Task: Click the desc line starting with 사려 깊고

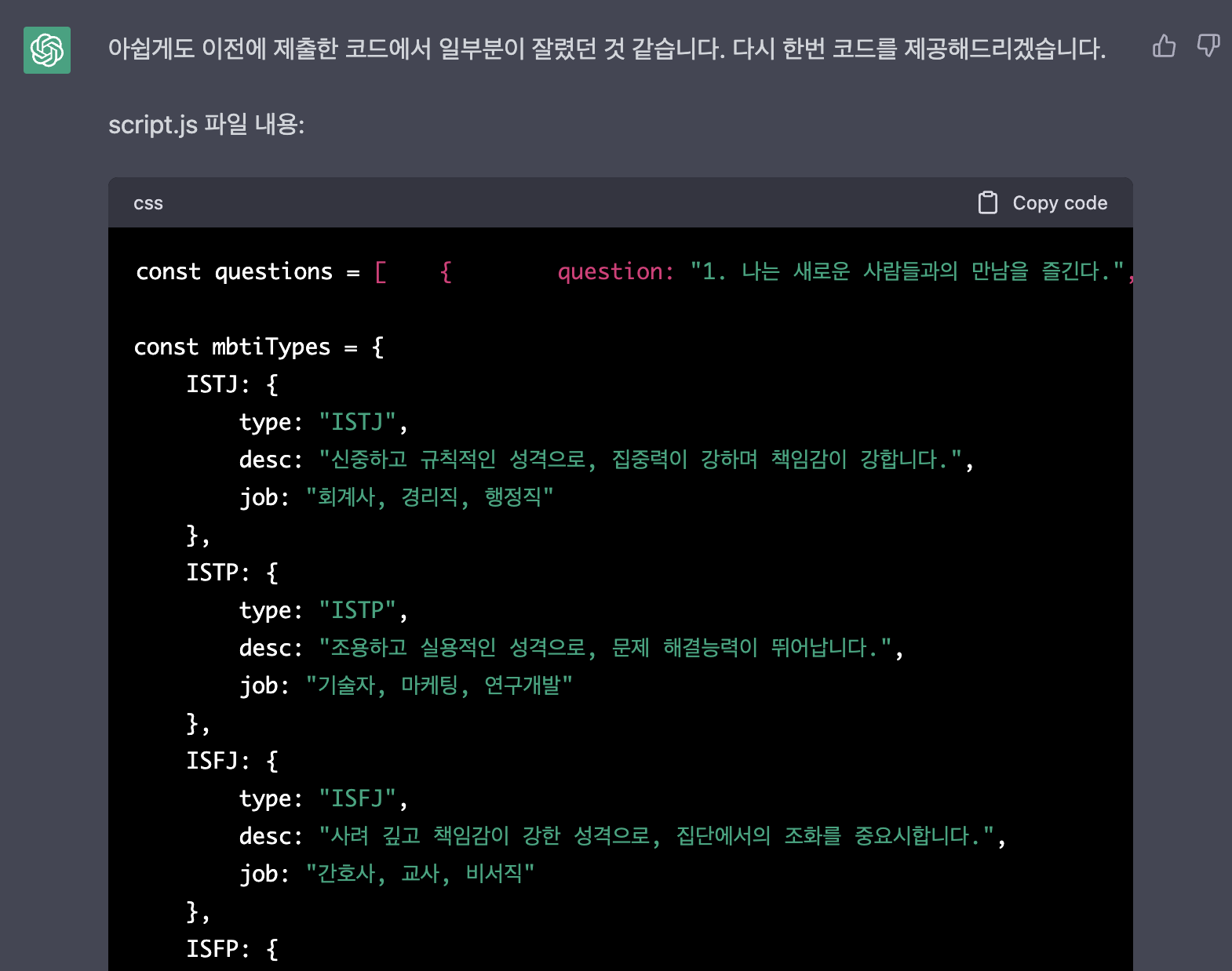Action: coord(622,836)
